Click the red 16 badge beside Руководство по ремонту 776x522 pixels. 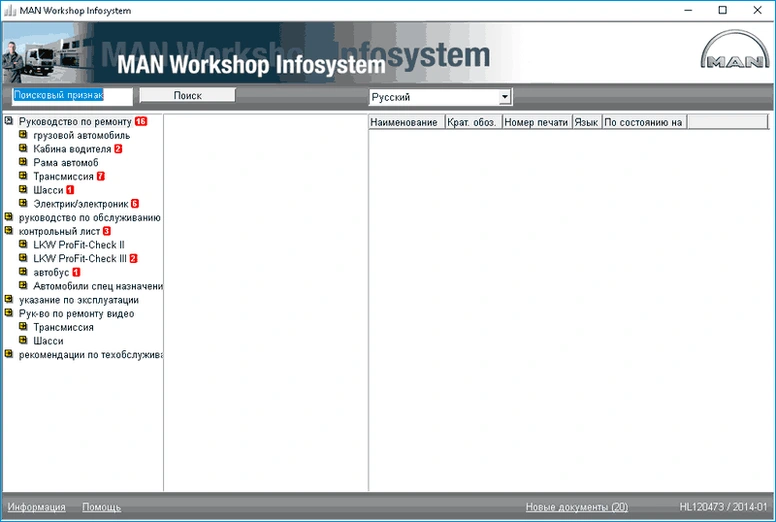[x=141, y=121]
